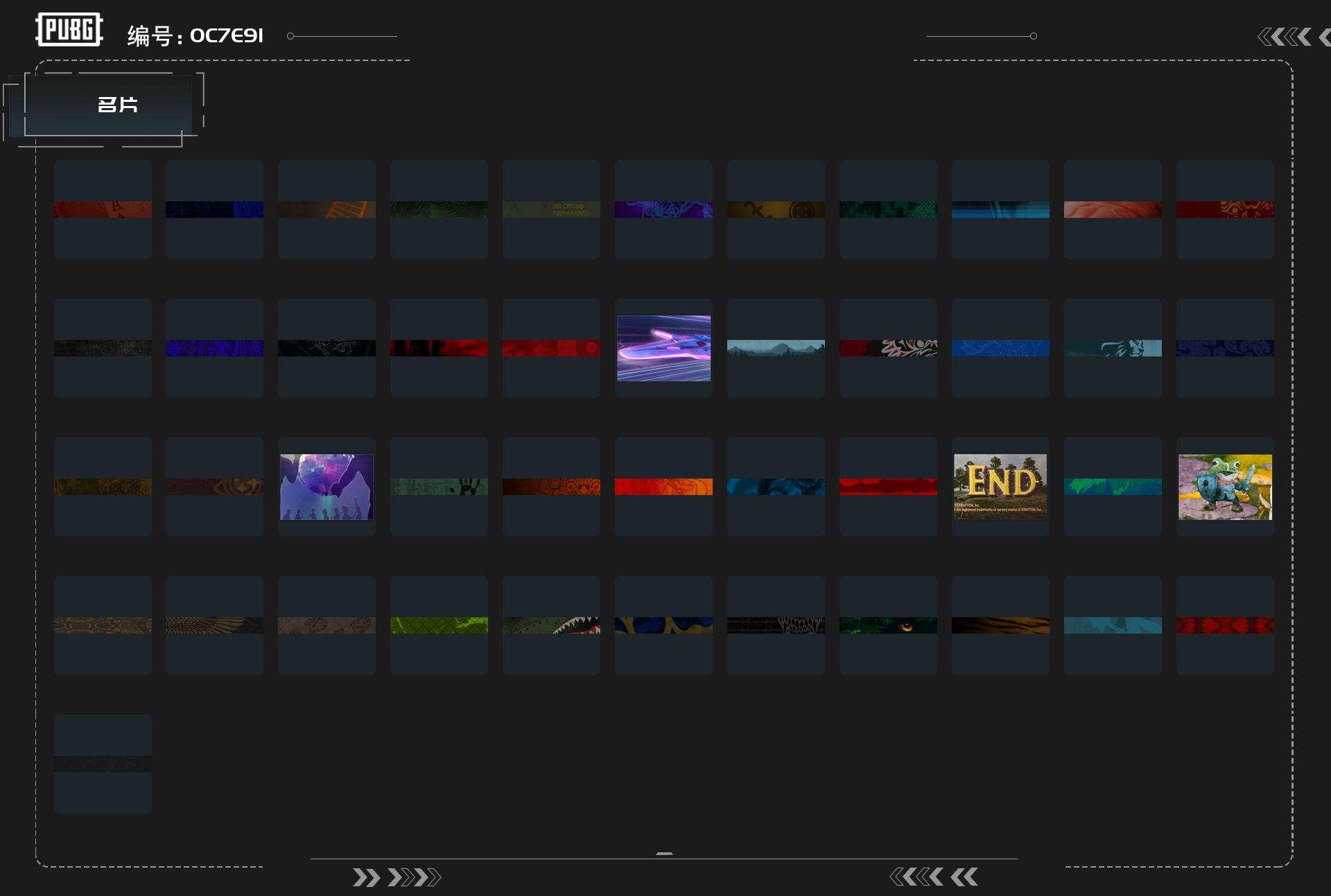The height and width of the screenshot is (896, 1331).
Task: Choose the shark mouth name card
Action: click(551, 625)
